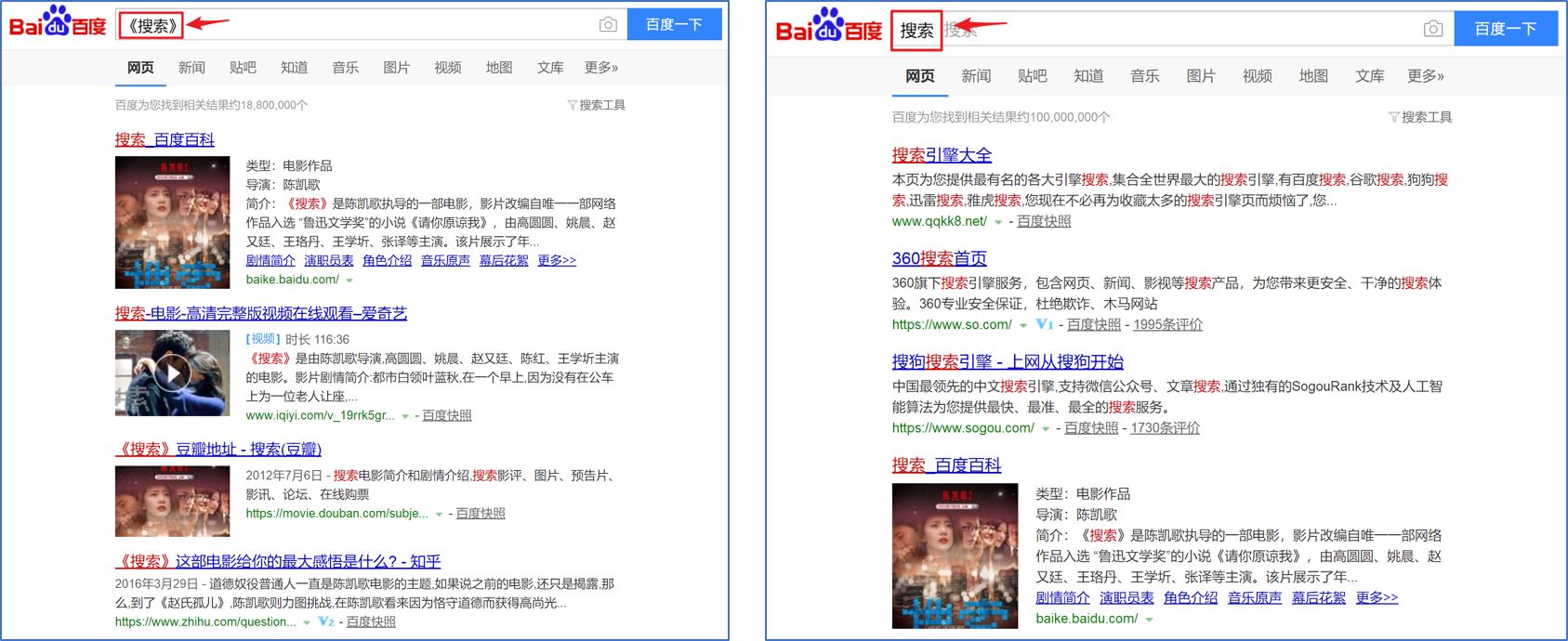Screen dimensions: 1568x641
Task: Play the iqiyi video thumbnail
Action: [x=172, y=373]
